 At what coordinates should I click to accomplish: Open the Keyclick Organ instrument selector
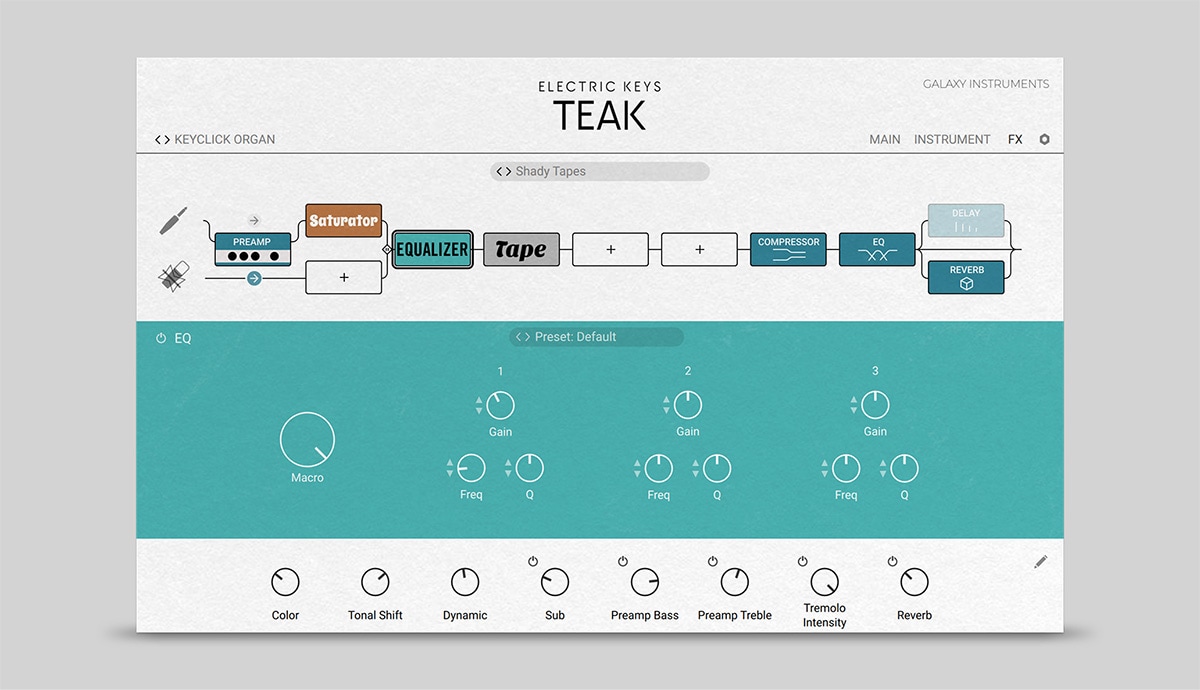[x=215, y=140]
